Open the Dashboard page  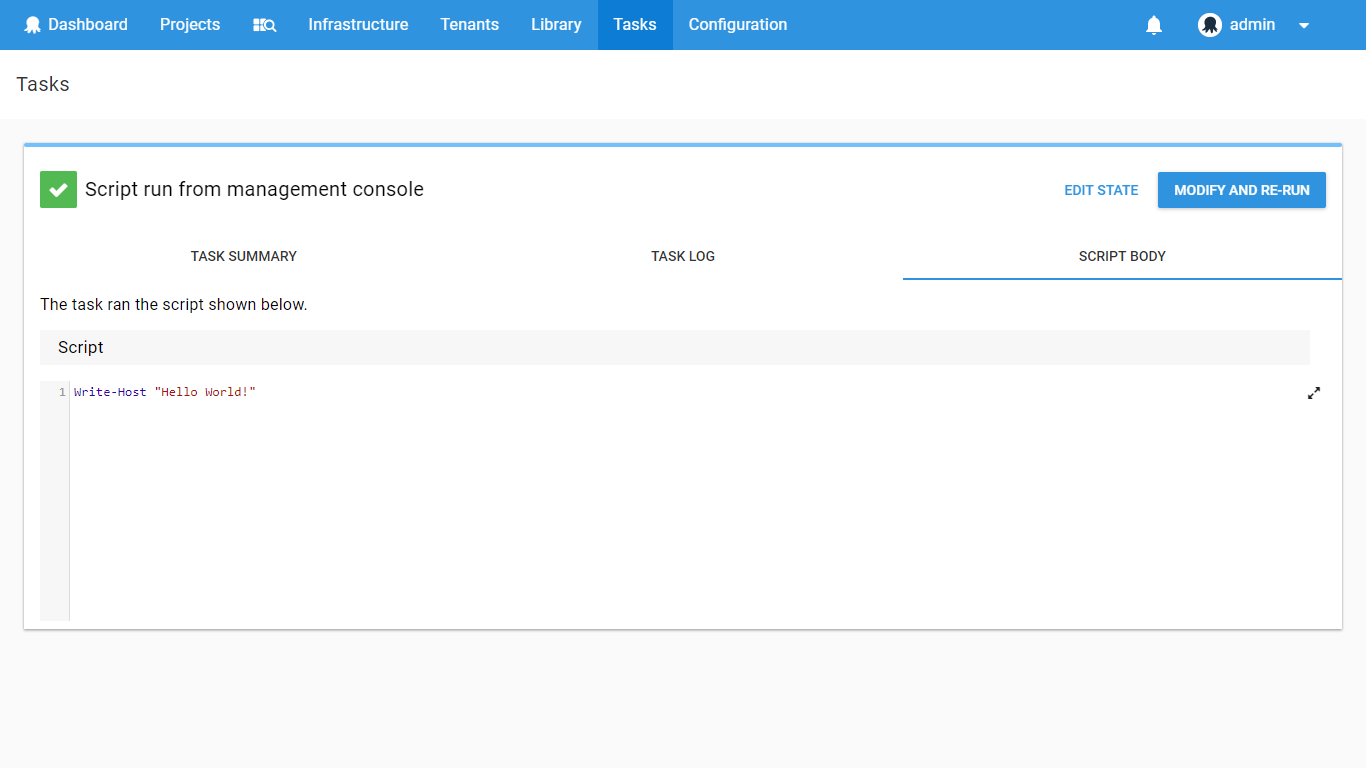coord(76,25)
